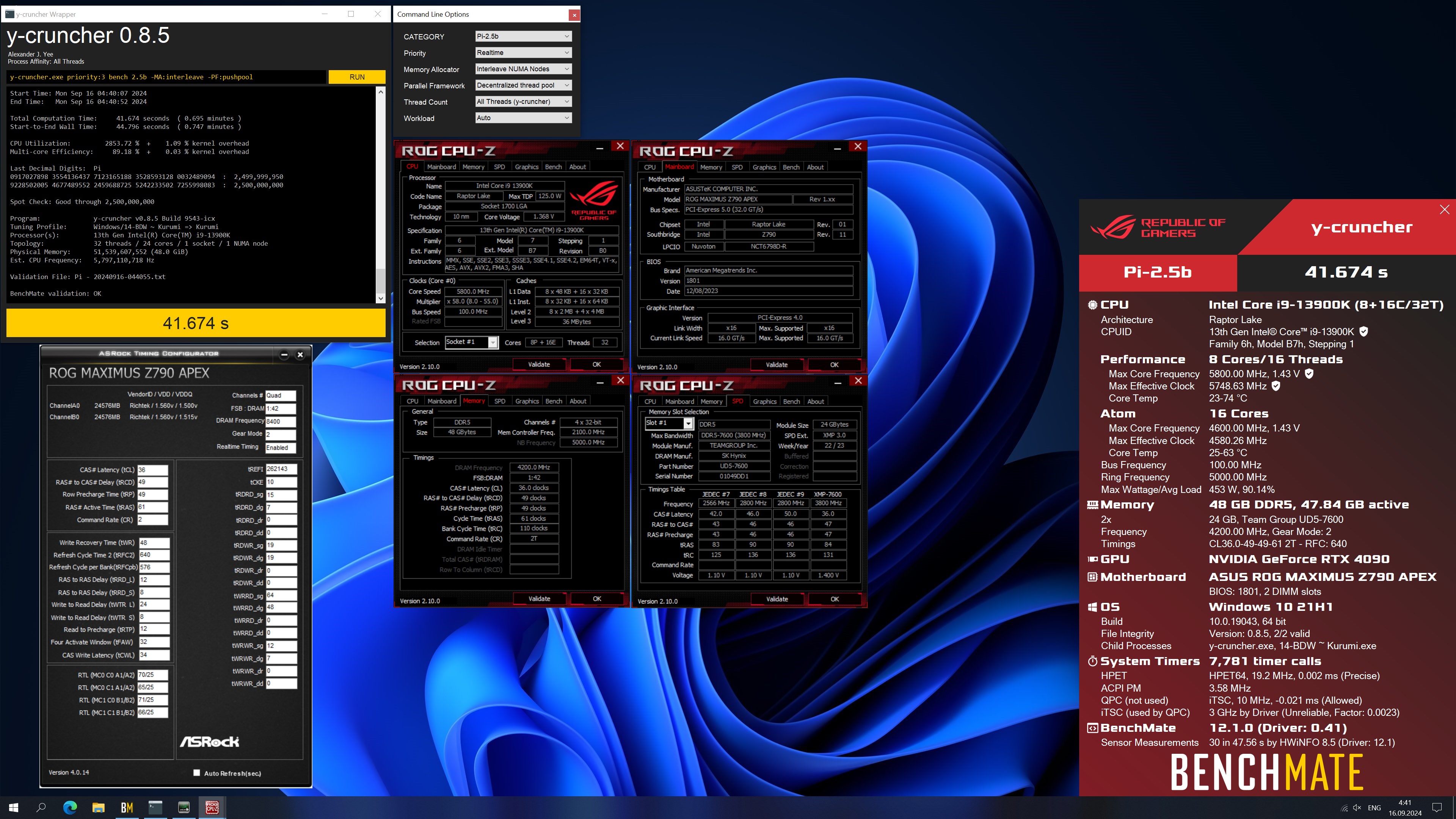Select the Mainboard tab in CPU-Z CPU window
This screenshot has width=1456, height=819.
click(x=441, y=167)
